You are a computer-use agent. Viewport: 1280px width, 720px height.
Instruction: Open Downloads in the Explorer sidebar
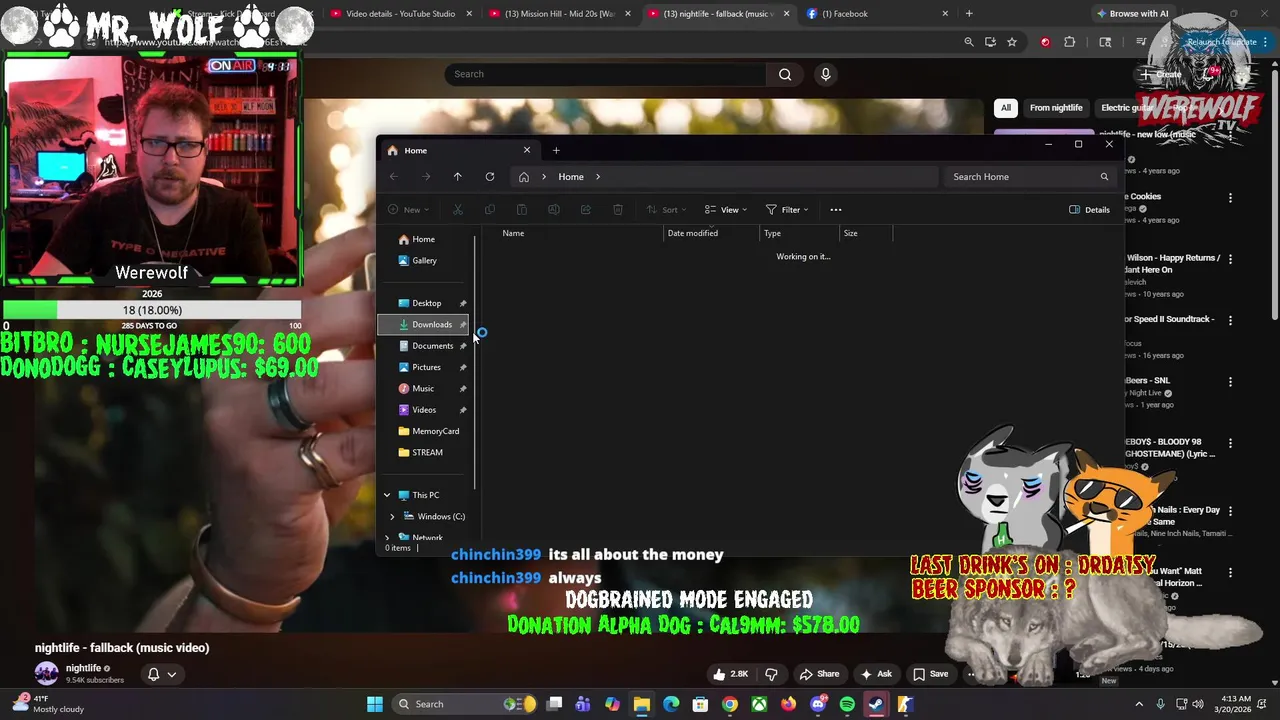tap(423, 325)
